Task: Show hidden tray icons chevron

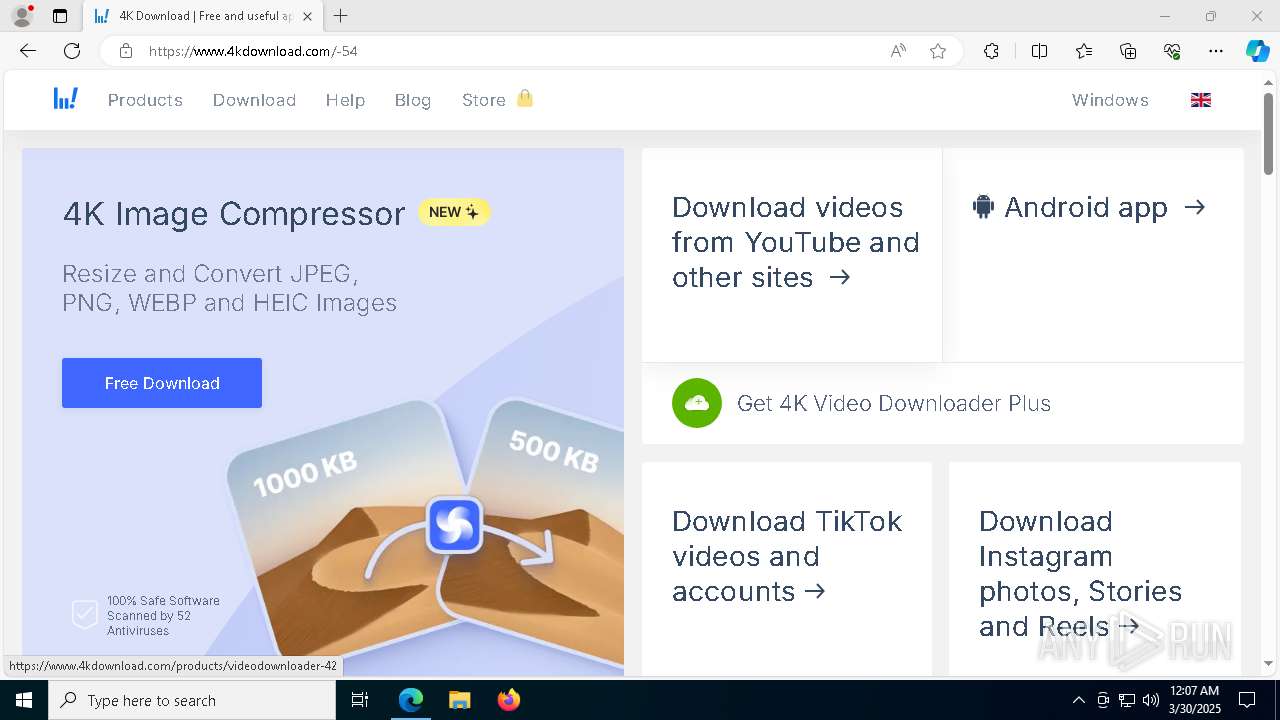Action: coord(1078,700)
